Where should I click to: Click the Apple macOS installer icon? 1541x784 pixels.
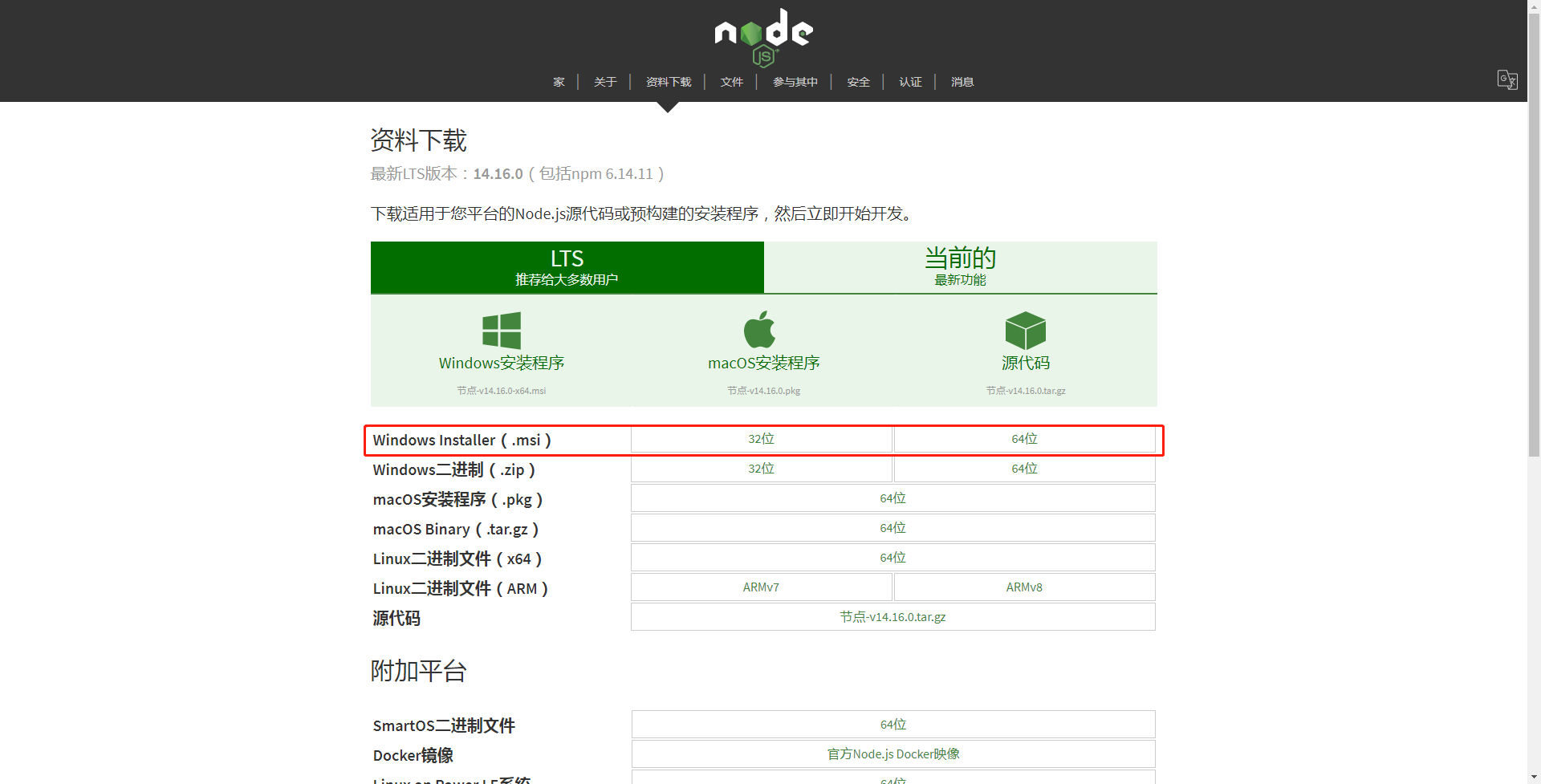pos(759,330)
